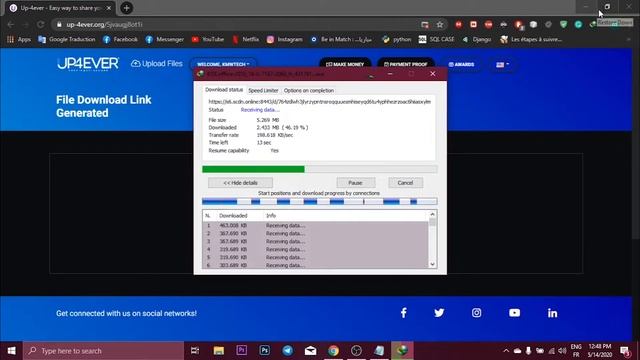640x360 pixels.
Task: Close the Up-4ever browser tab
Action: pos(109,8)
